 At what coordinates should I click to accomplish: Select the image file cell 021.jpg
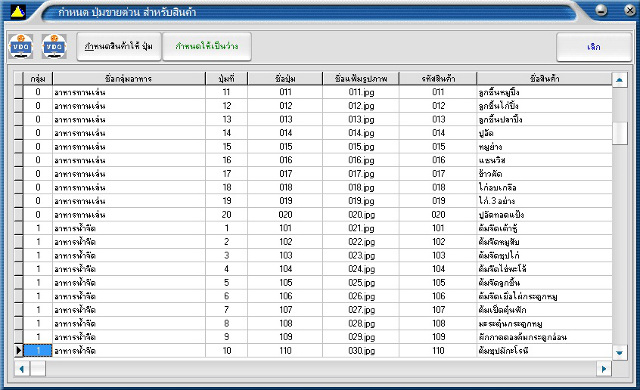coord(361,228)
